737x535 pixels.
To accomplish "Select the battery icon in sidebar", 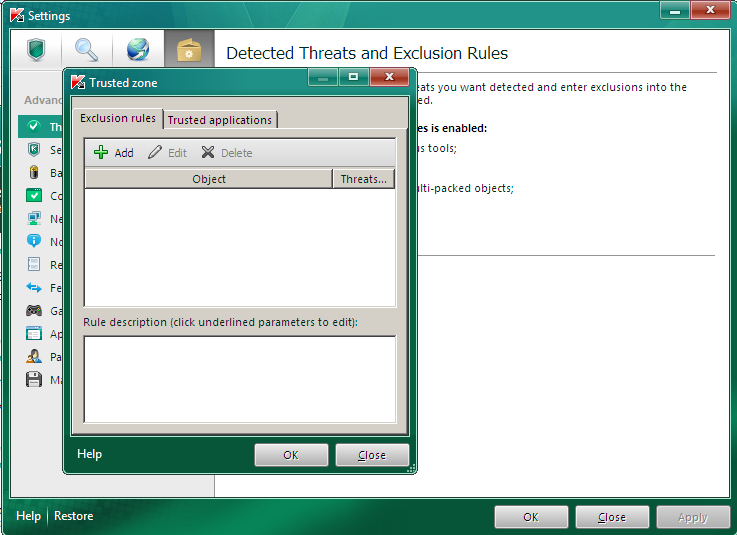I will pyautogui.click(x=34, y=172).
